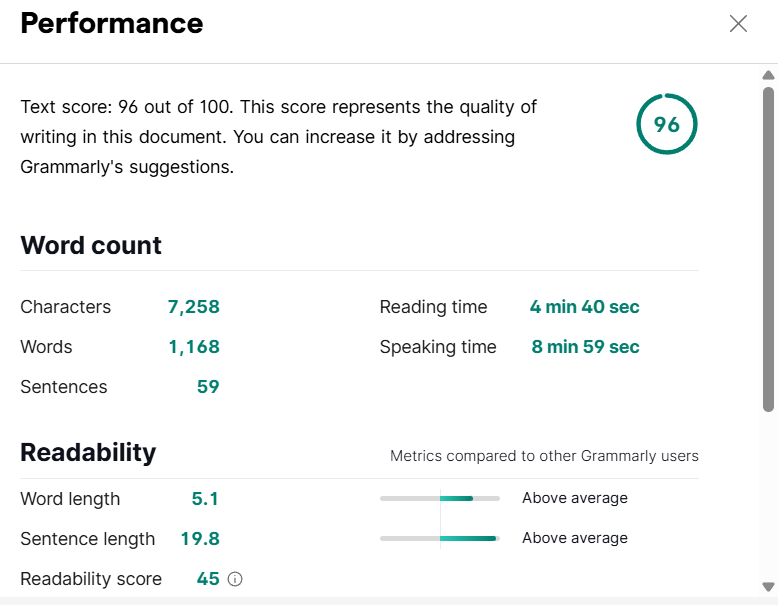Click the Word length comparison bar
Image resolution: width=778 pixels, height=605 pixels.
pos(440,498)
